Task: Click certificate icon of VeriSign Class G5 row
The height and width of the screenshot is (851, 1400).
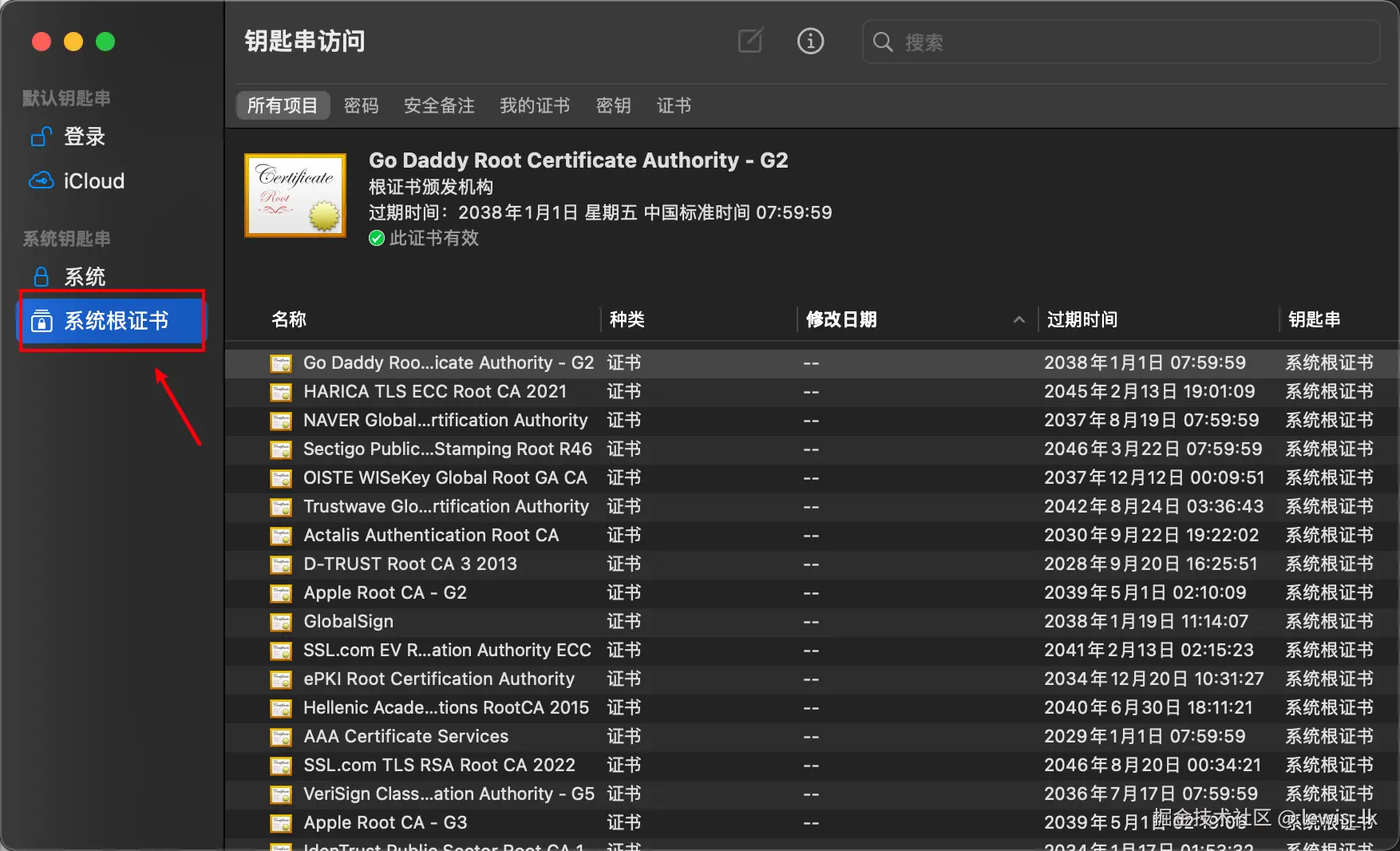Action: (x=281, y=794)
